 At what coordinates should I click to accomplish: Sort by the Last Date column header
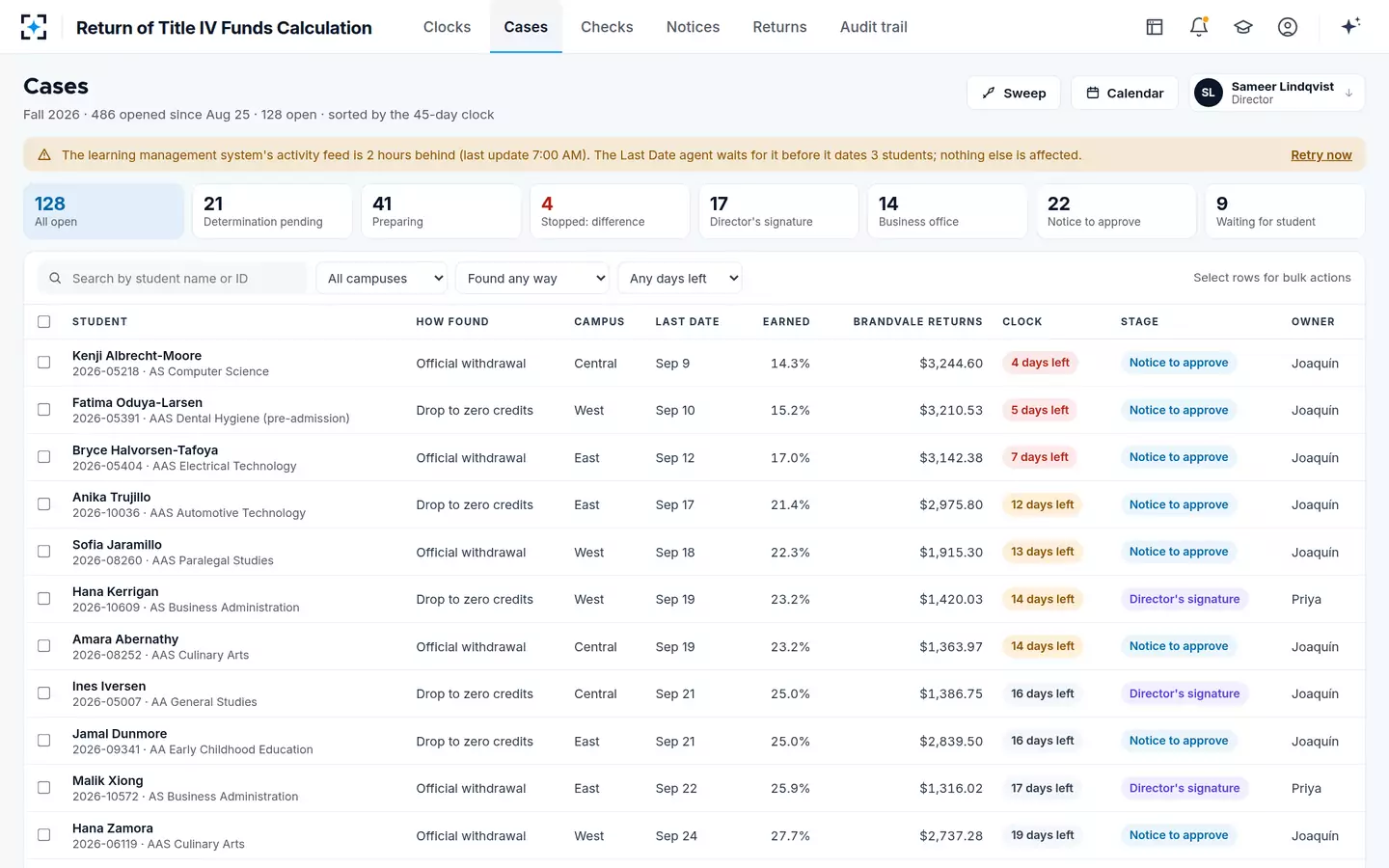(687, 321)
